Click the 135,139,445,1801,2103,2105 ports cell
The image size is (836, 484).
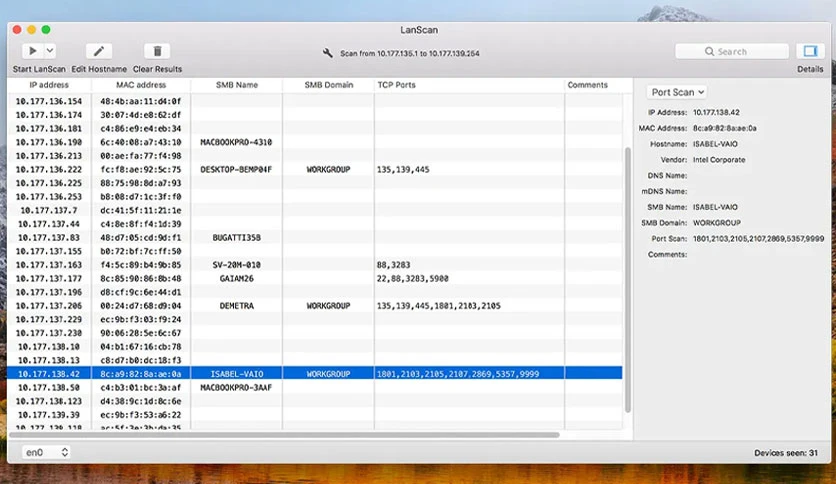[469, 306]
